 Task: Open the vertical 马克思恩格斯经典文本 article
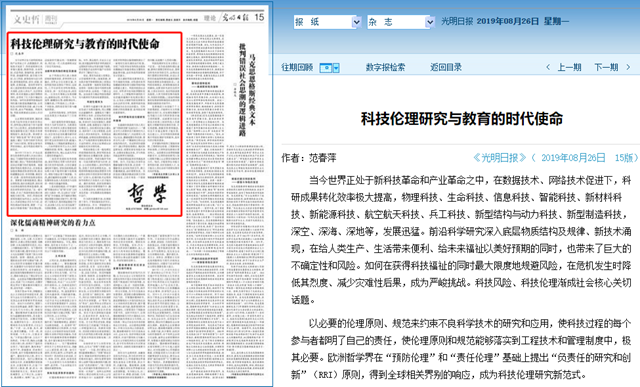[247, 90]
